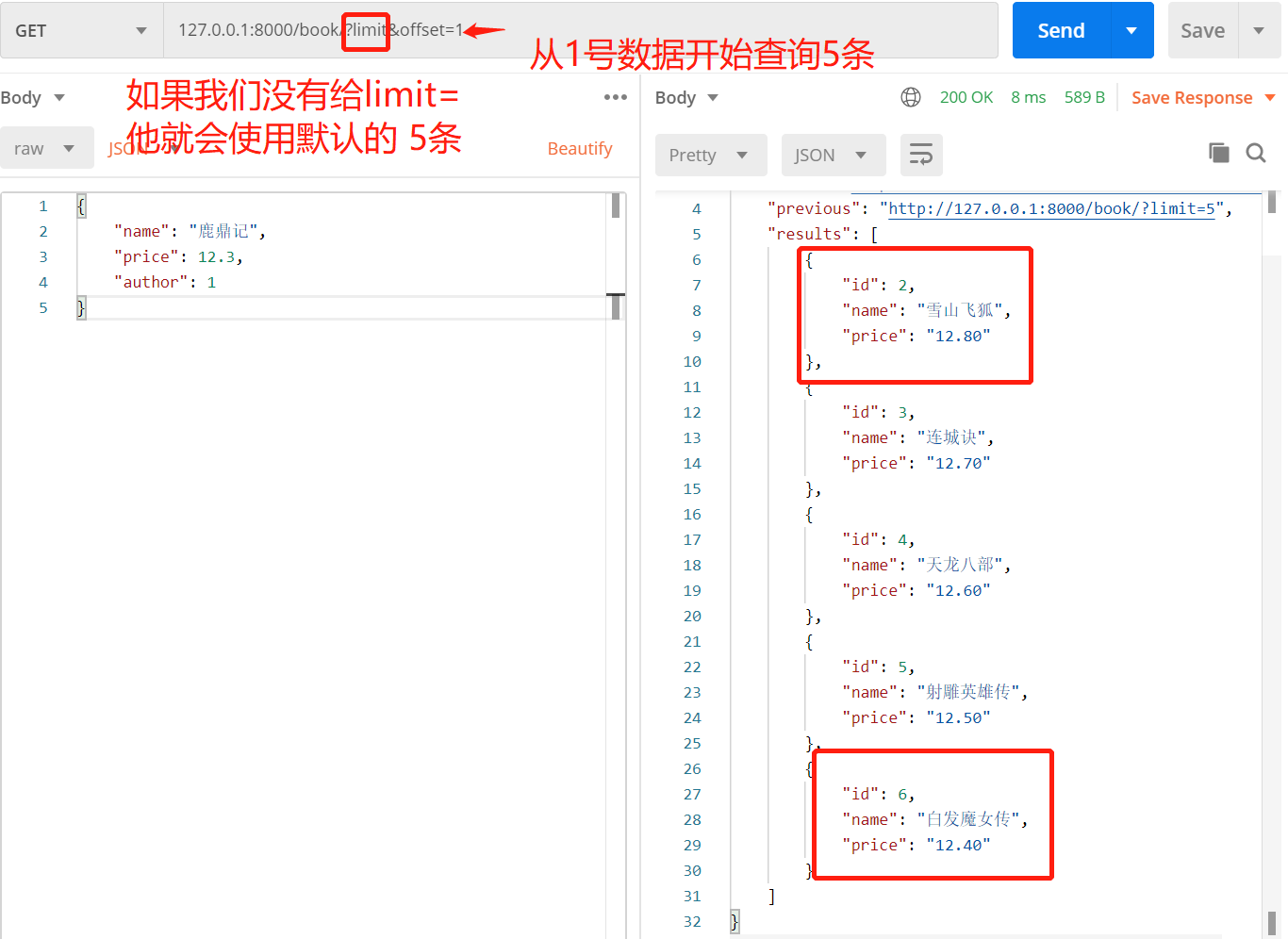The image size is (1288, 939).
Task: Click Save Response
Action: click(x=1192, y=98)
